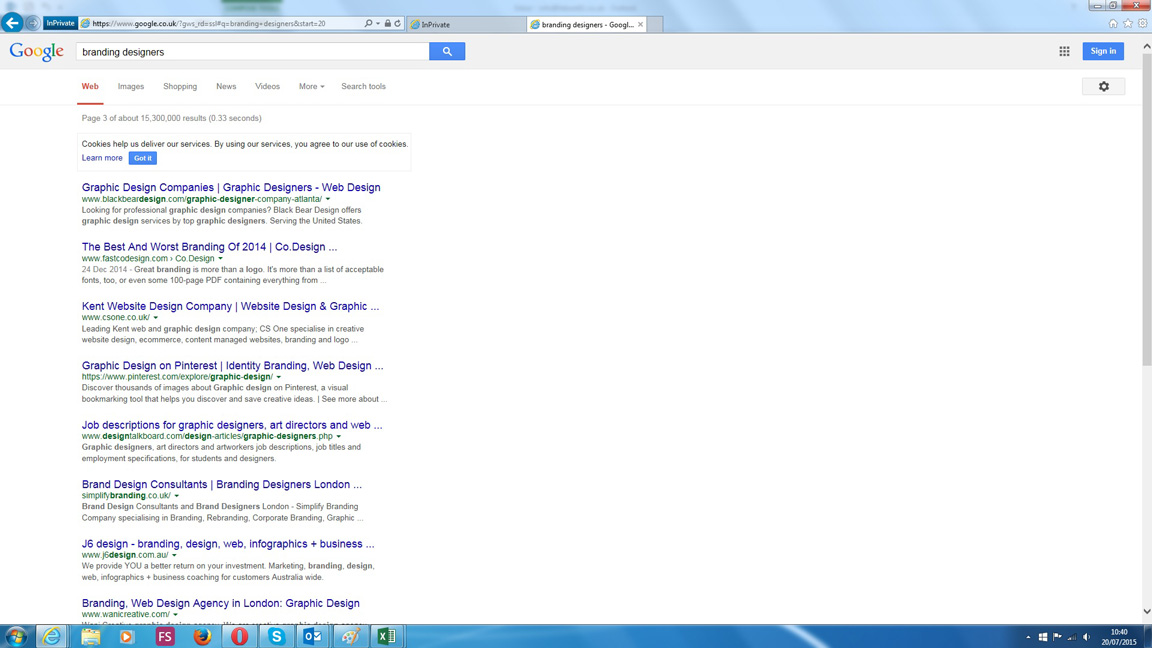The width and height of the screenshot is (1152, 648).
Task: Click the Sign in button
Action: tap(1103, 51)
